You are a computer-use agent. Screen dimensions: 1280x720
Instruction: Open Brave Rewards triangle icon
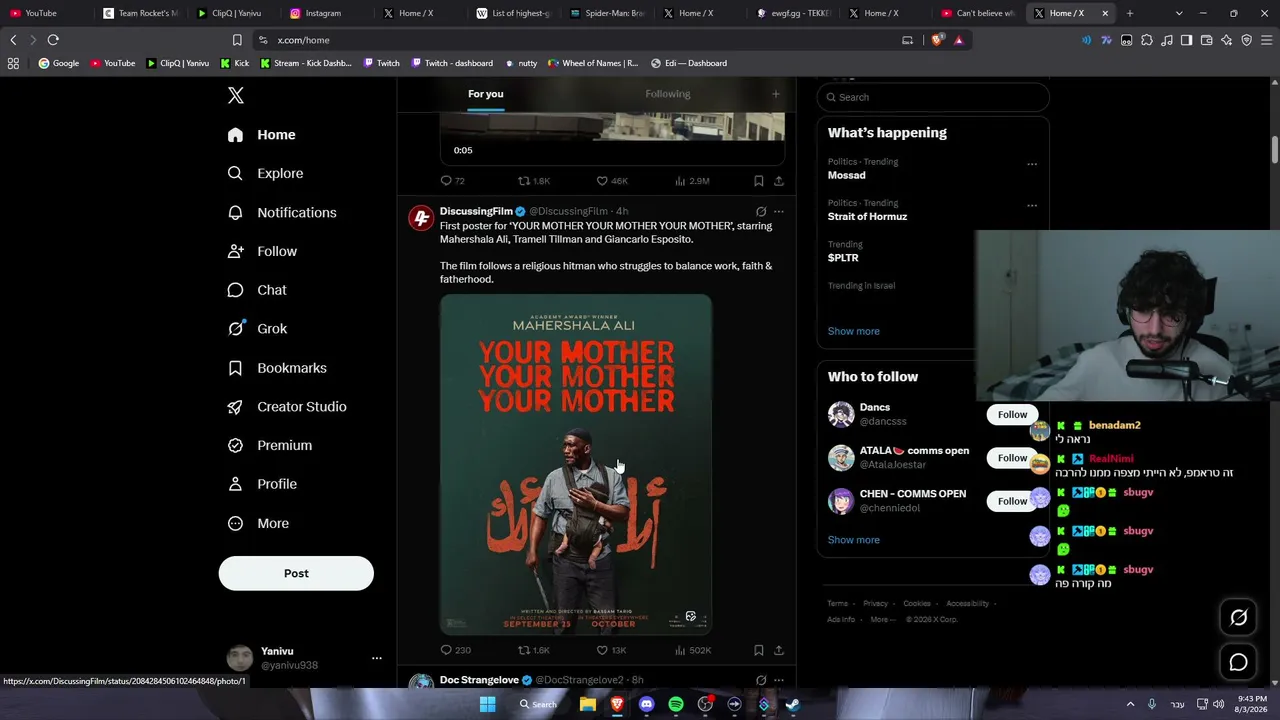click(x=958, y=40)
